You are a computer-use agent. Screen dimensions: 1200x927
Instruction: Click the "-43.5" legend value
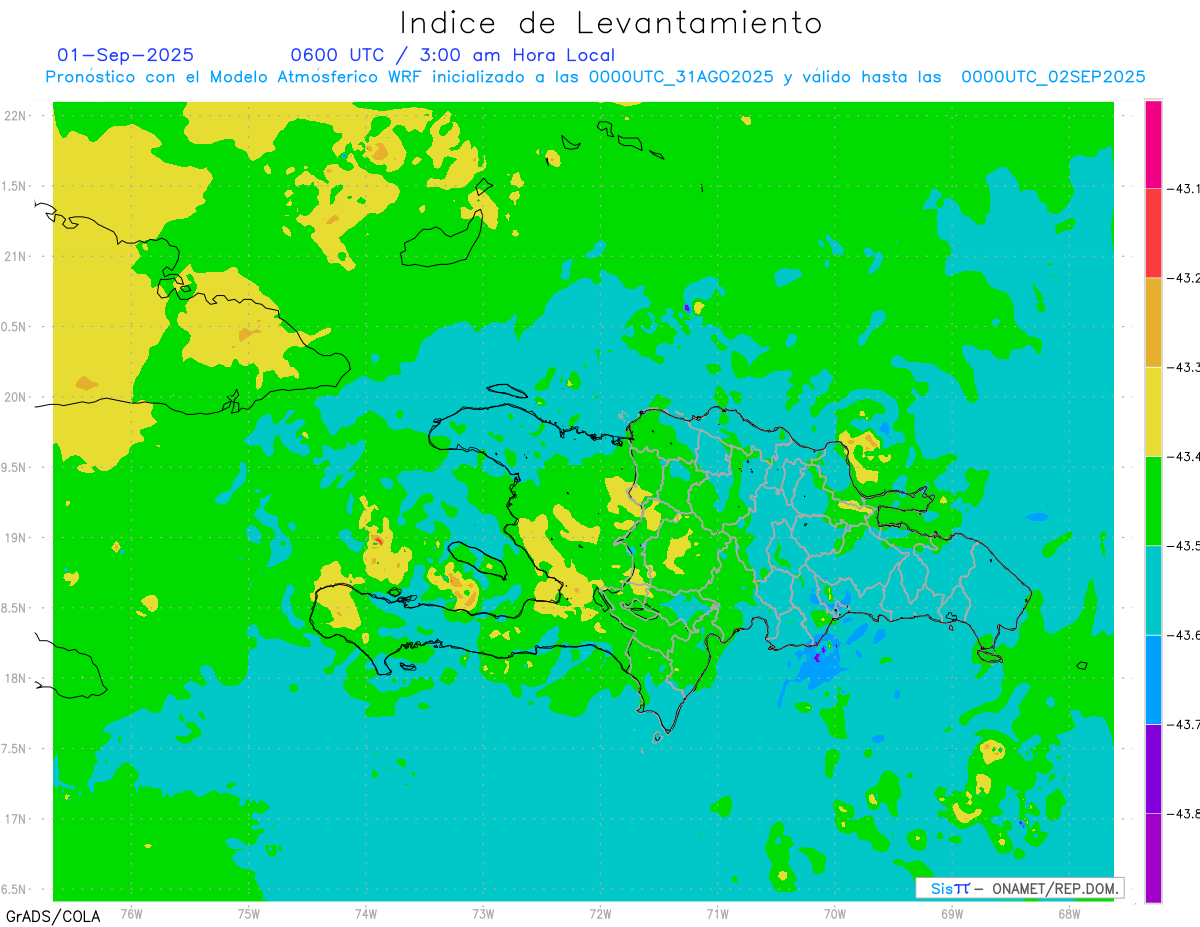point(1184,545)
